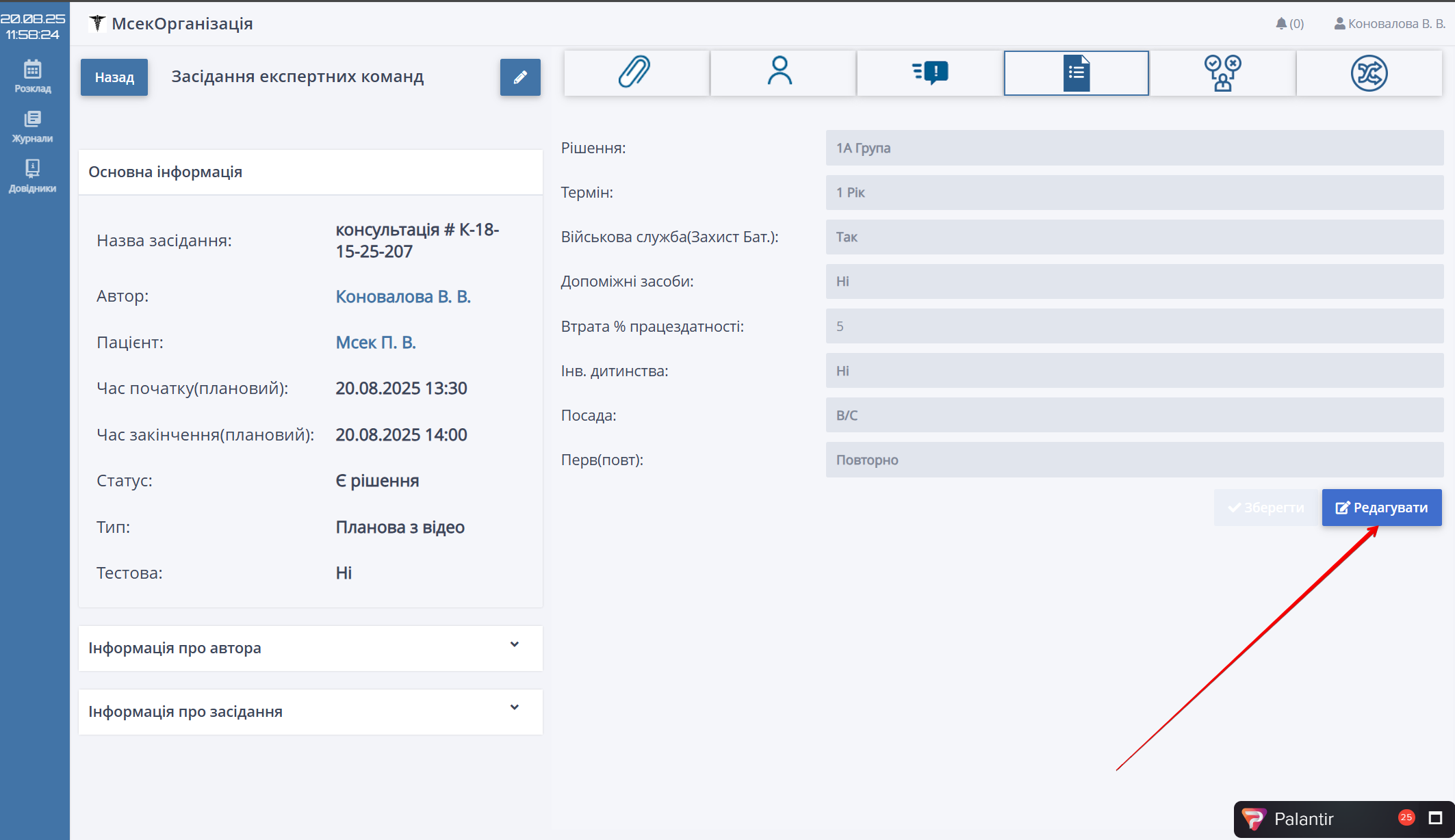Open user menu Коновалова В. В. top right
Image resolution: width=1455 pixels, height=840 pixels.
pyautogui.click(x=1389, y=24)
